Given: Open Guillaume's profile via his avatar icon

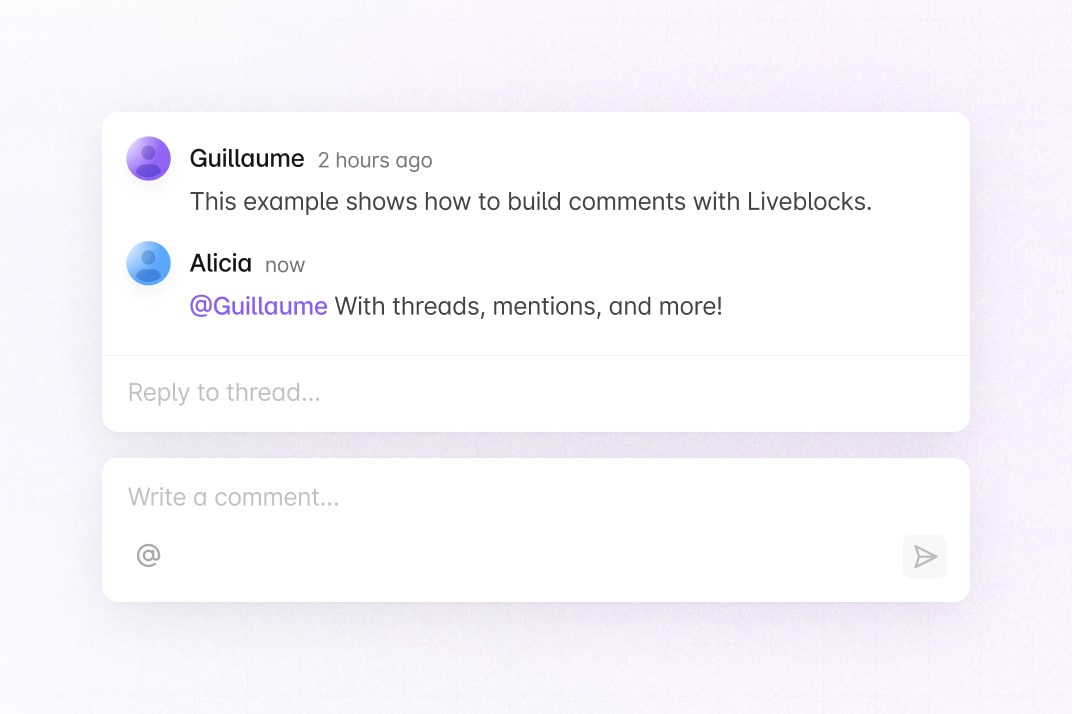Looking at the screenshot, I should 148,158.
